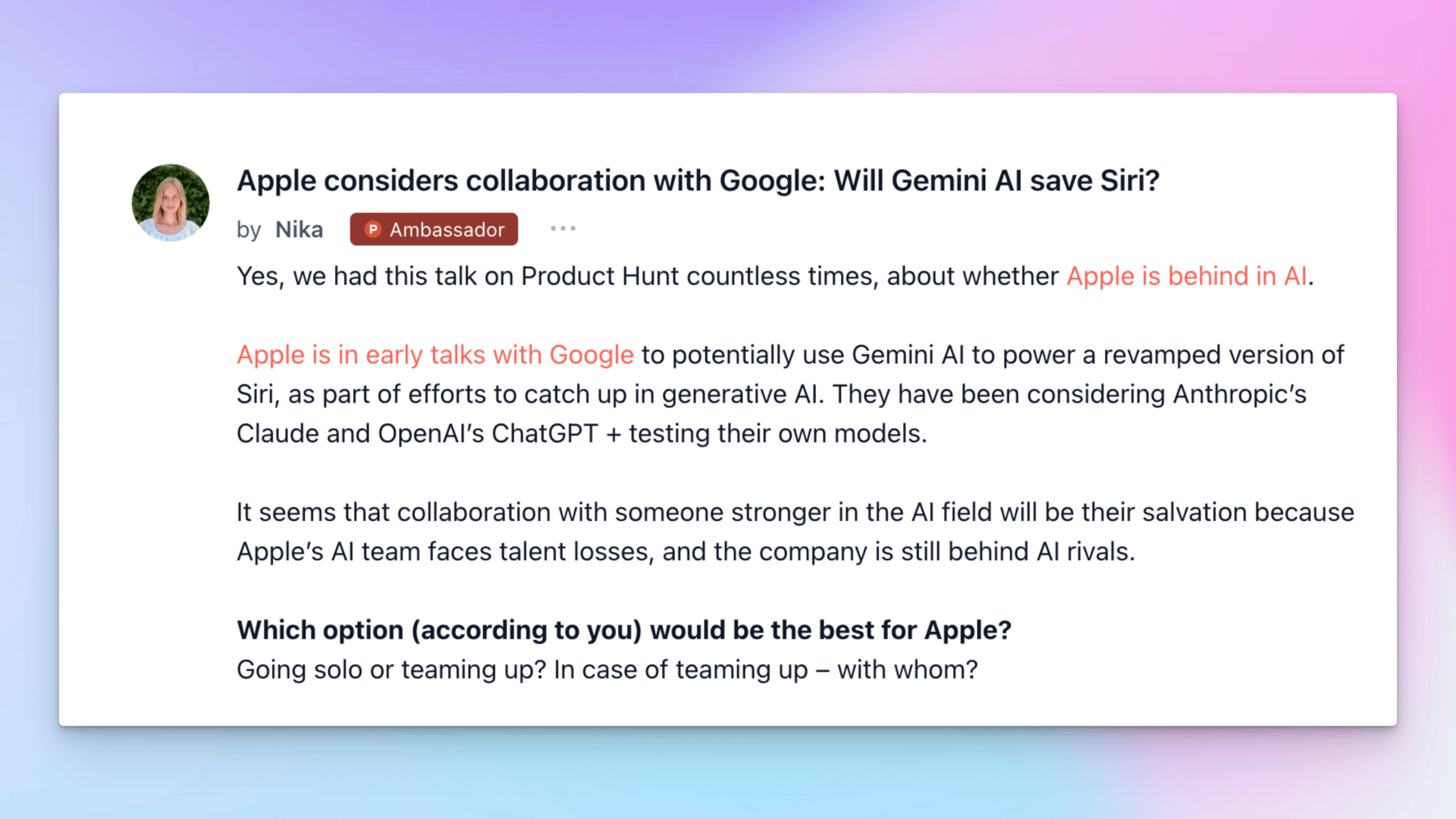Open the 'Apple is in early talks with Google' link
Viewport: 1456px width, 819px height.
(435, 355)
